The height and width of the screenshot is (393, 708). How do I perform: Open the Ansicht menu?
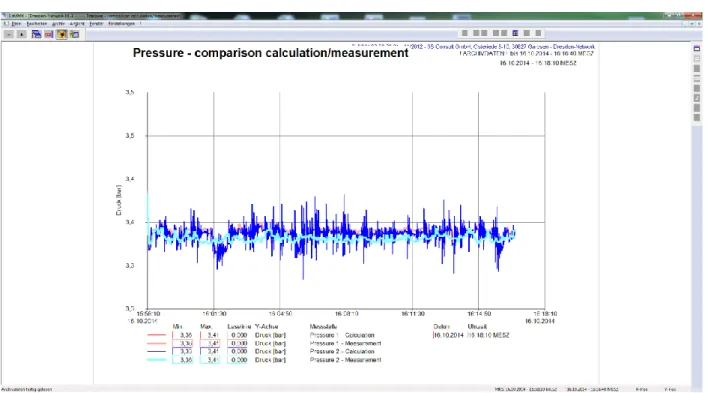pos(77,23)
